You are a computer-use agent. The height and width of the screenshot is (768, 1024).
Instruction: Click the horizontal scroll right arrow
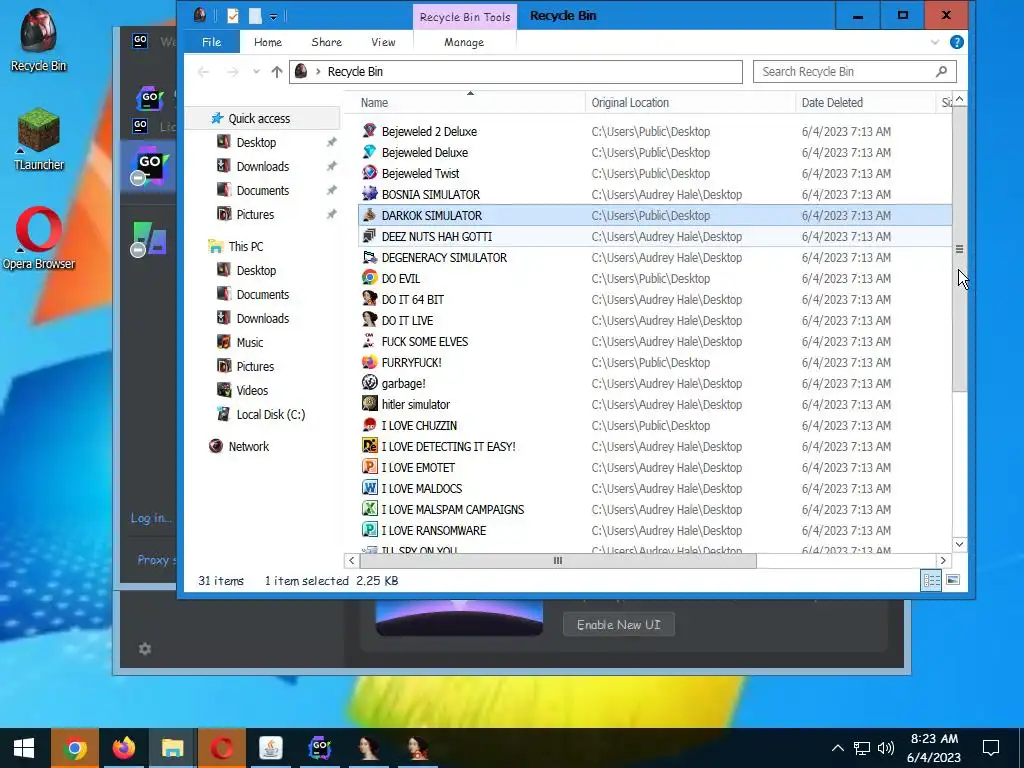point(943,560)
